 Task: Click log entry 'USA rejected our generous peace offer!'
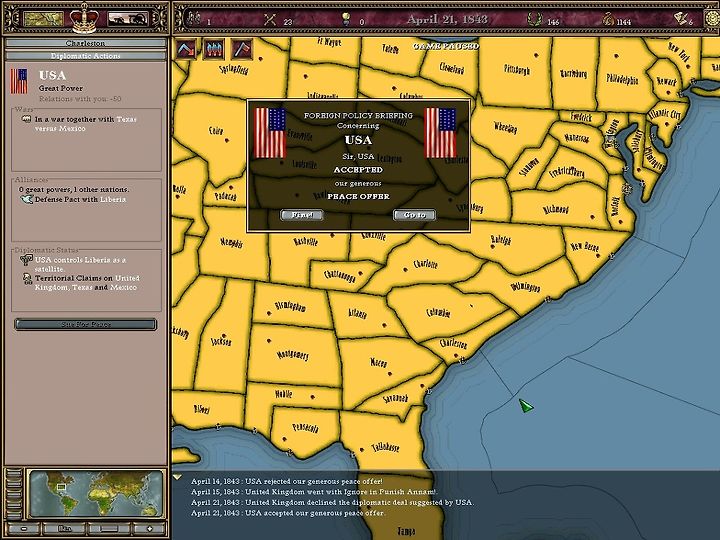tap(287, 481)
